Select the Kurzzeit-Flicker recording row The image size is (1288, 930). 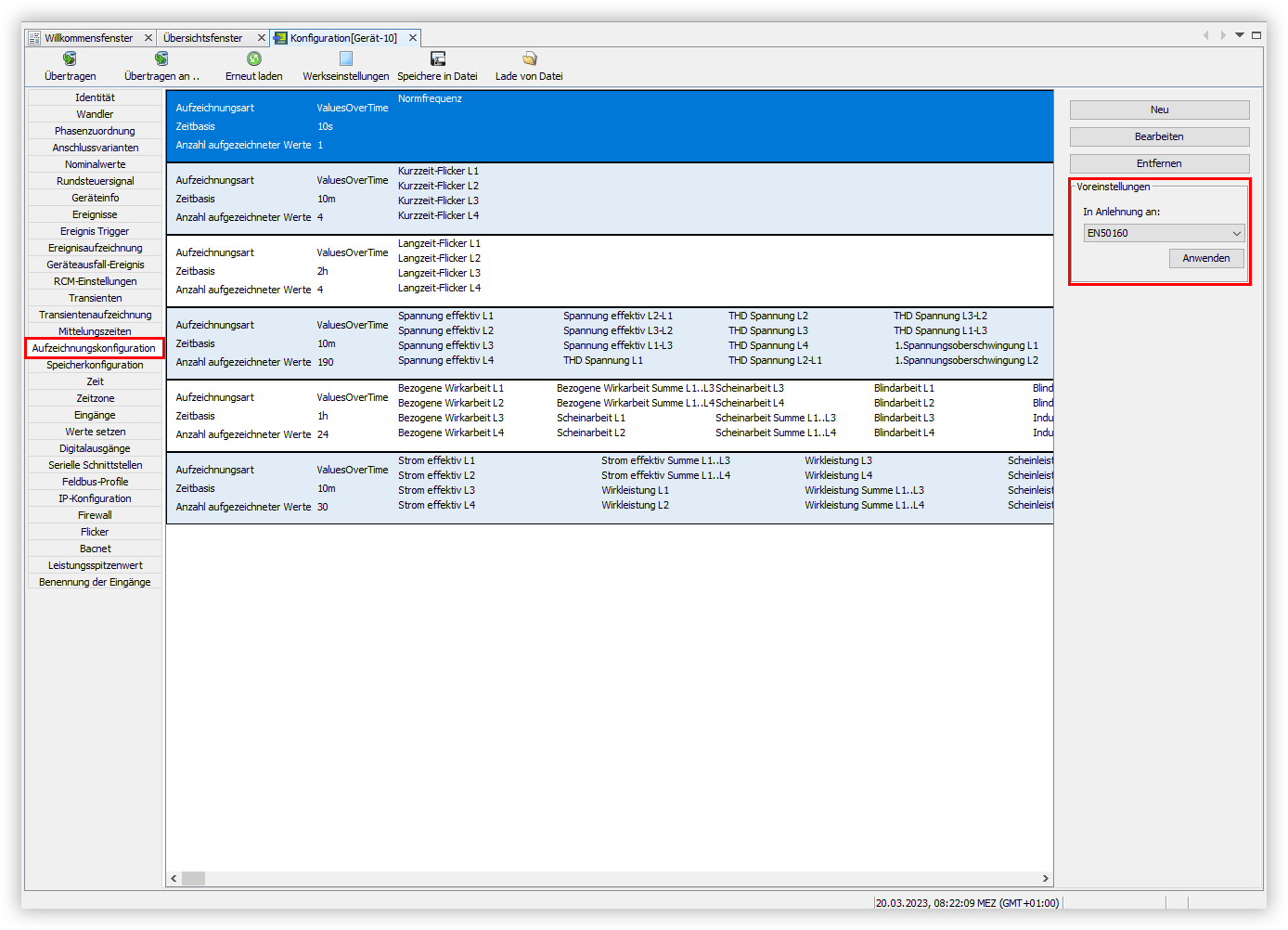click(609, 199)
